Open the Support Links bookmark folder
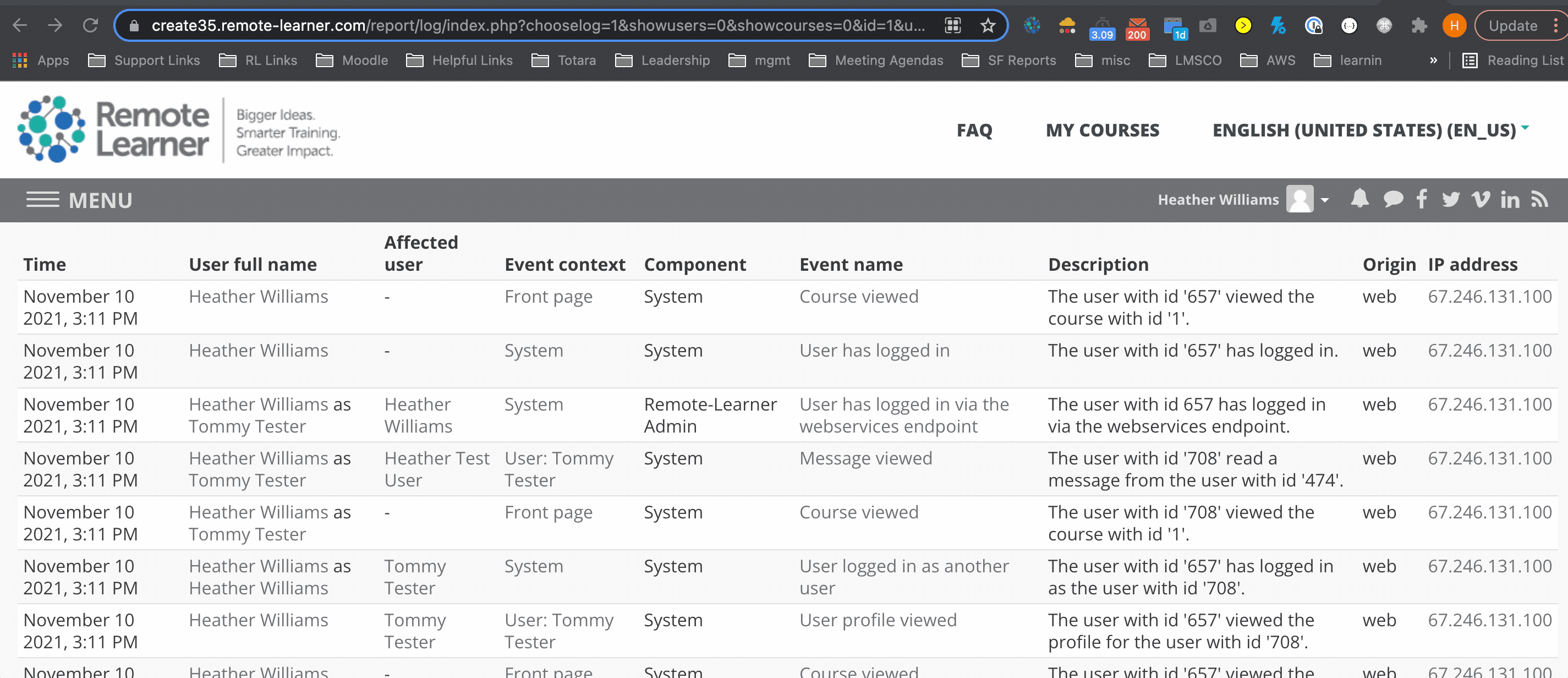Viewport: 1568px width, 678px height. (144, 60)
